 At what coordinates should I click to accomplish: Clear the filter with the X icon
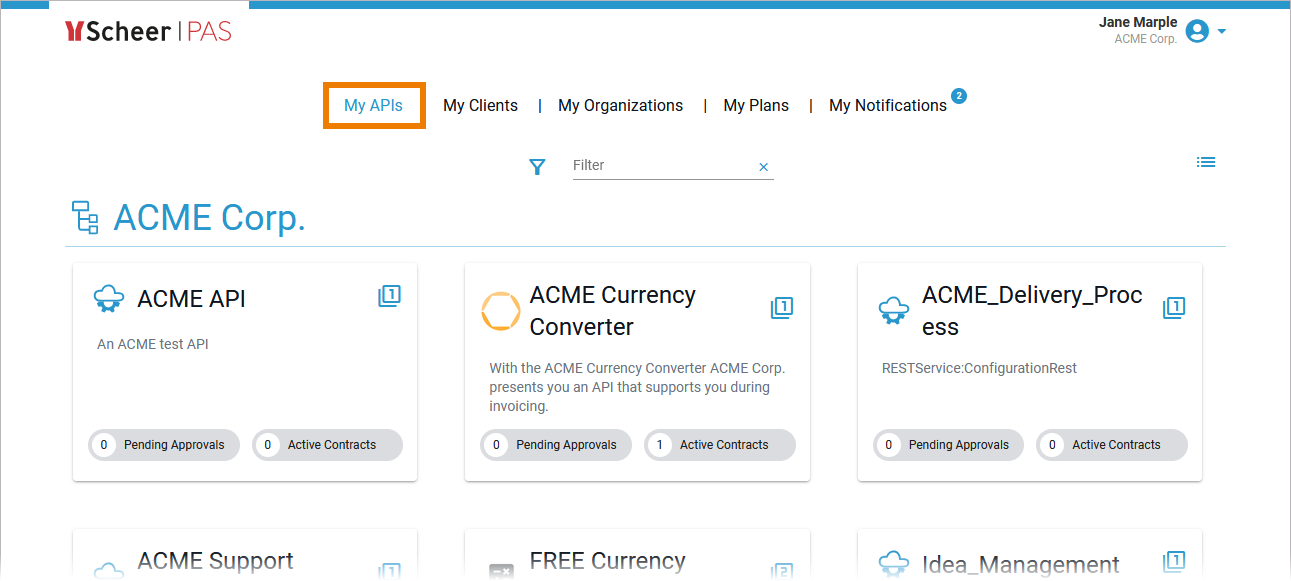(764, 167)
